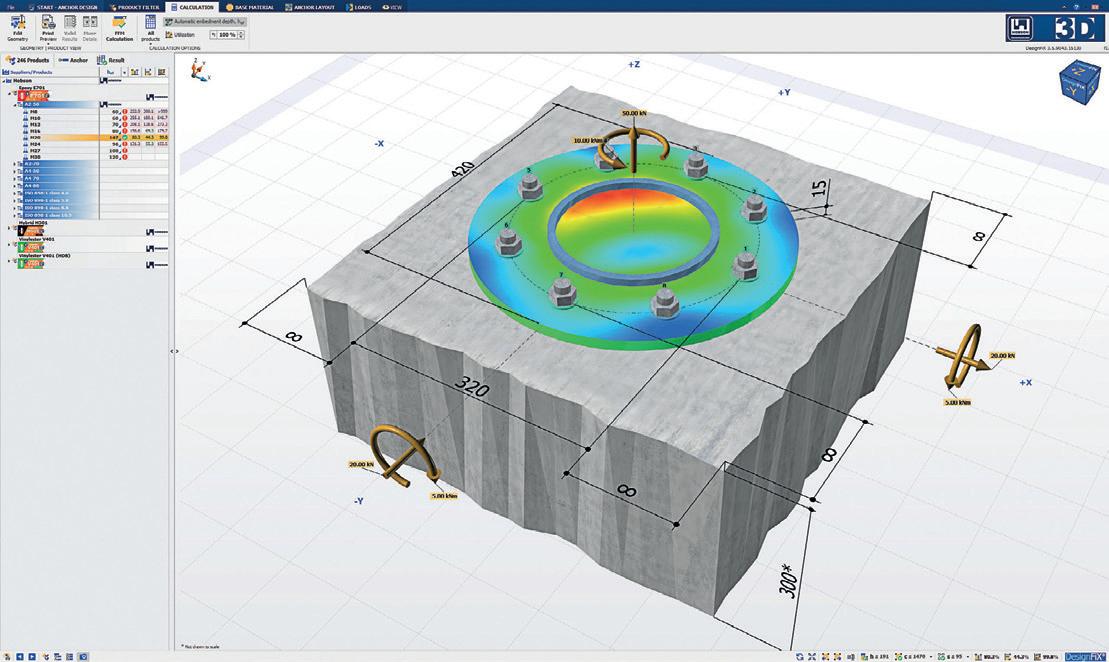
Task: Expand the A2-70 steel grade node
Action: tap(15, 164)
